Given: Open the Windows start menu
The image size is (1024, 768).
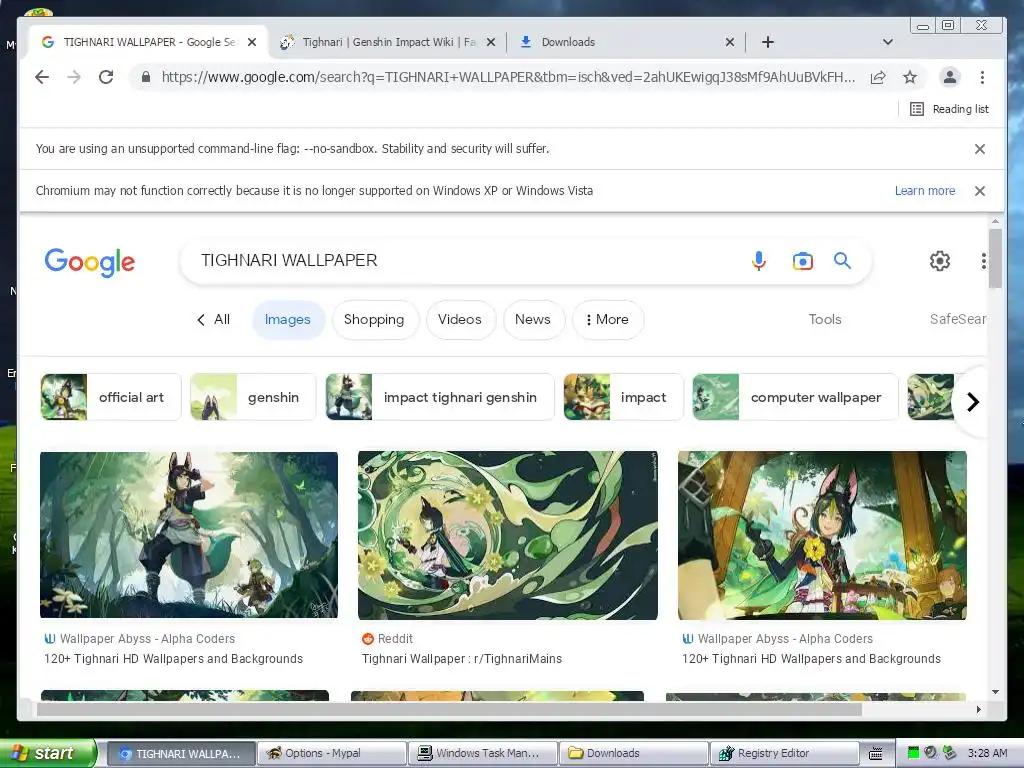Looking at the screenshot, I should tap(47, 754).
